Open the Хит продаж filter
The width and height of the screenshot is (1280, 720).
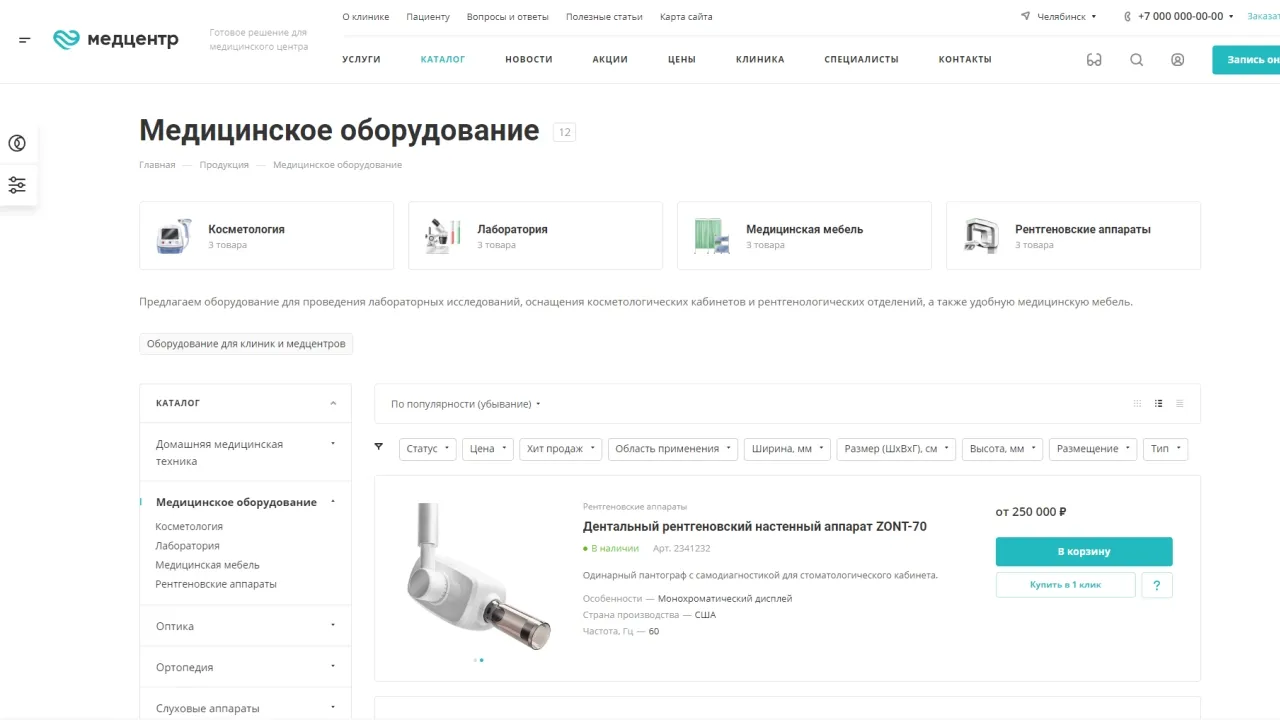(561, 449)
